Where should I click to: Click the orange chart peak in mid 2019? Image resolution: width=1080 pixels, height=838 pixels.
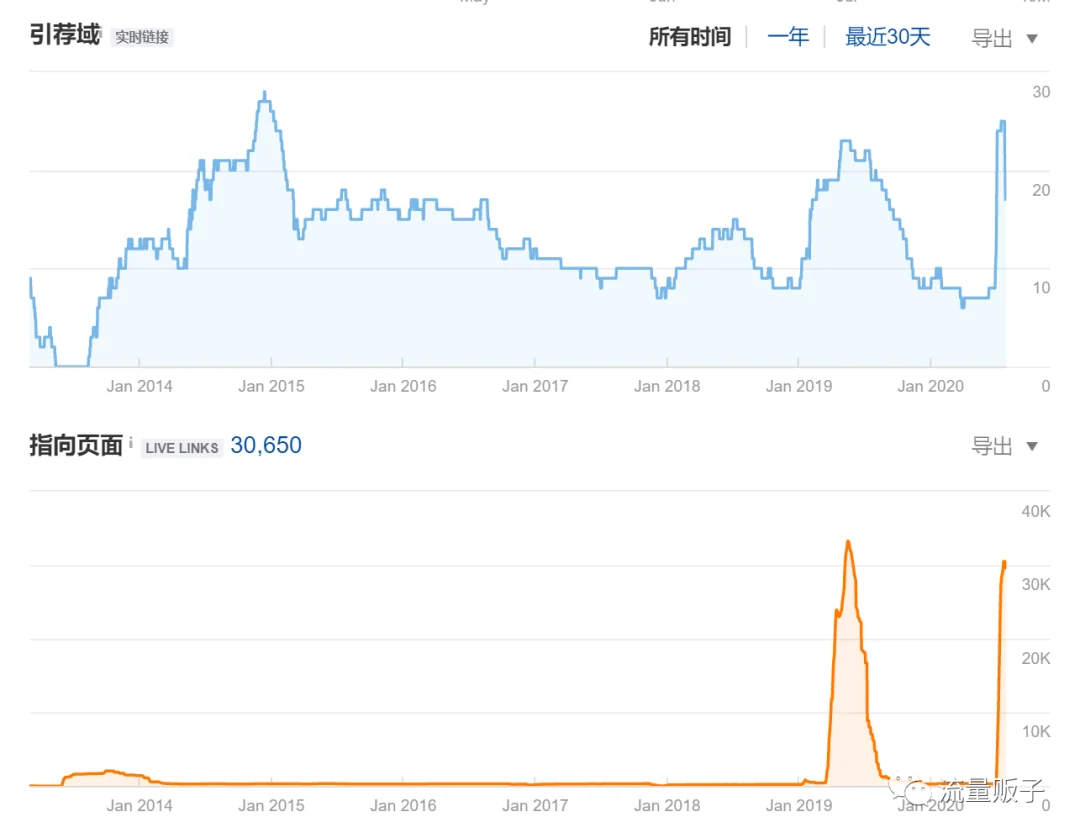tap(848, 544)
